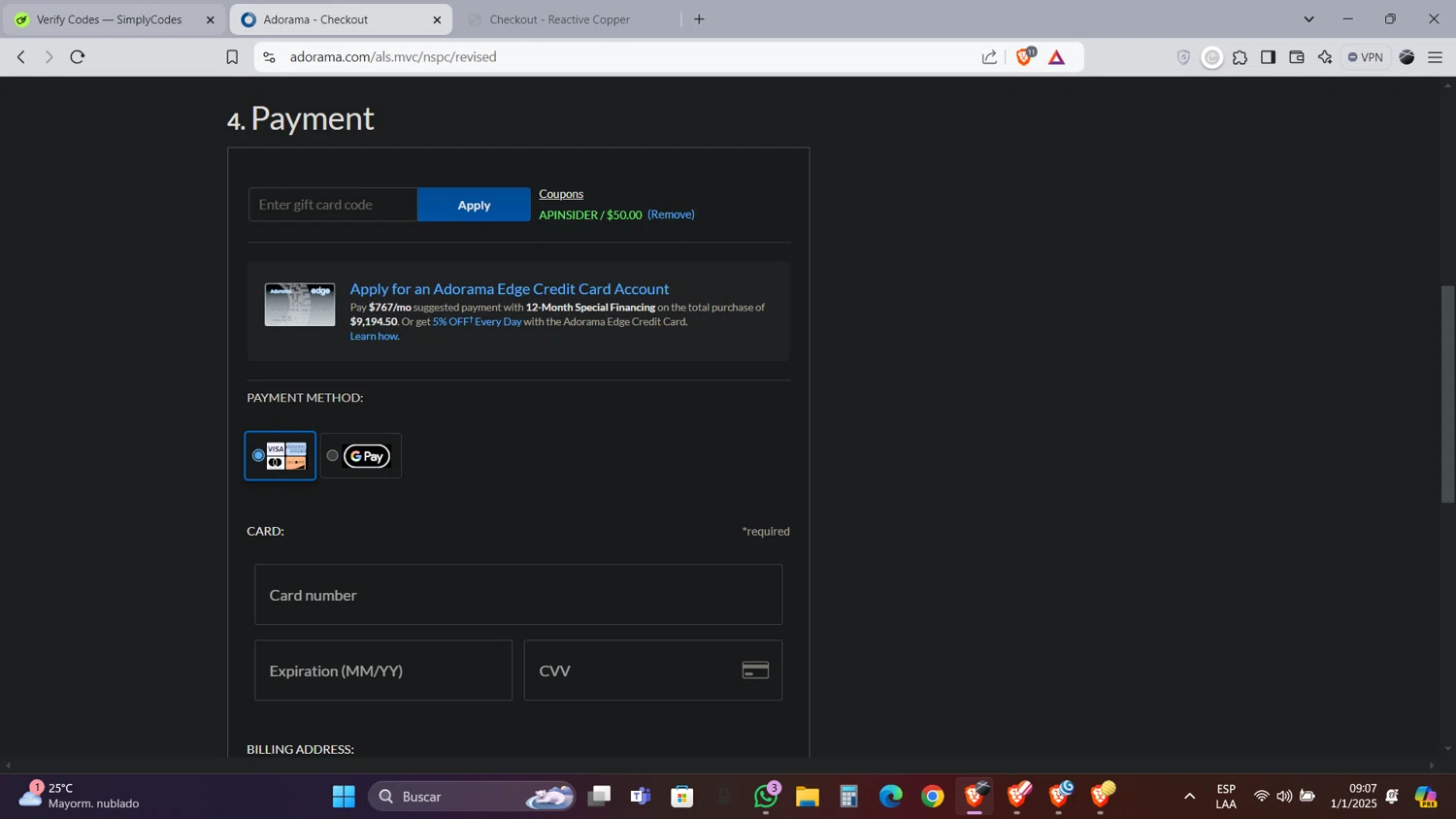Viewport: 1456px width, 819px height.
Task: Open site information icon in address bar
Action: click(270, 57)
